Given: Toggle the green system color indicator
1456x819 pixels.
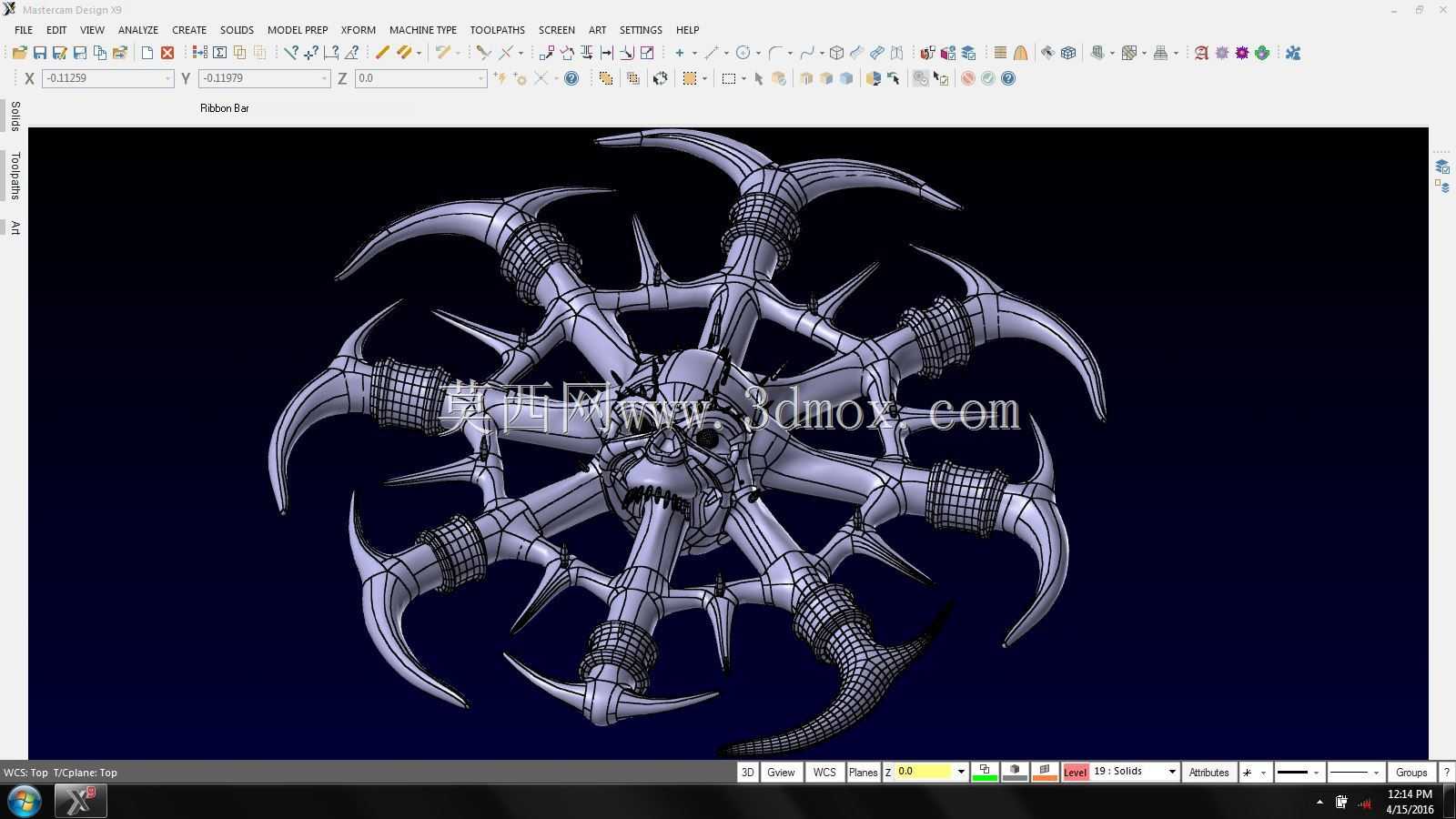Looking at the screenshot, I should 985,772.
